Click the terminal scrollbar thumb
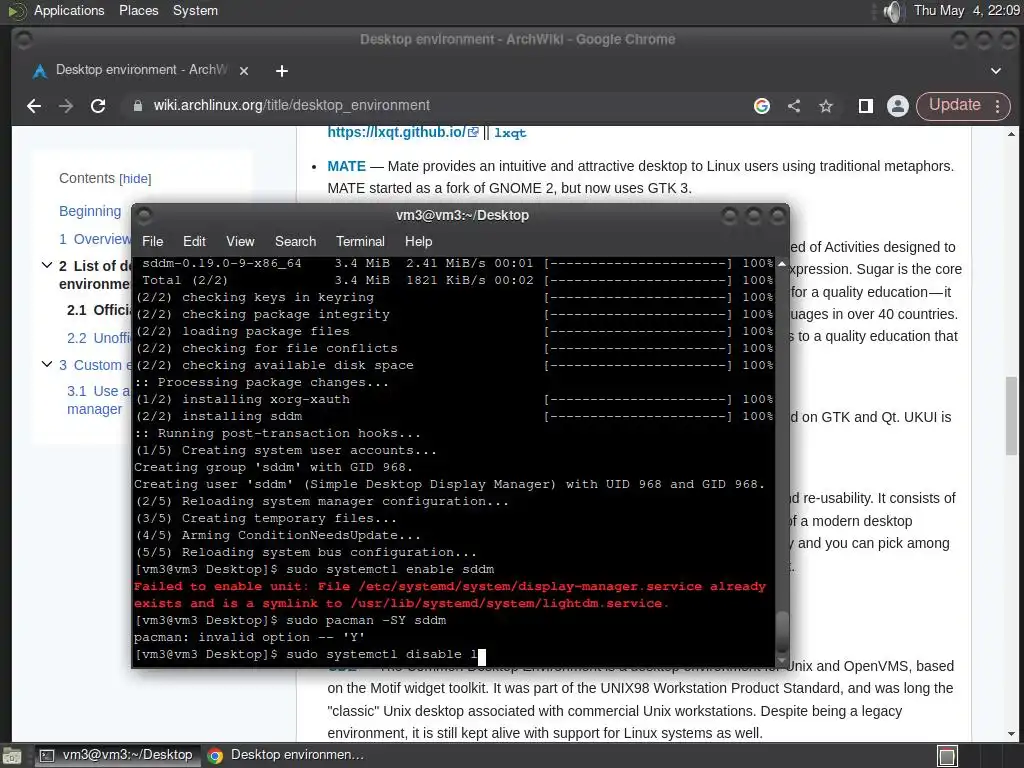The width and height of the screenshot is (1024, 768). 782,632
